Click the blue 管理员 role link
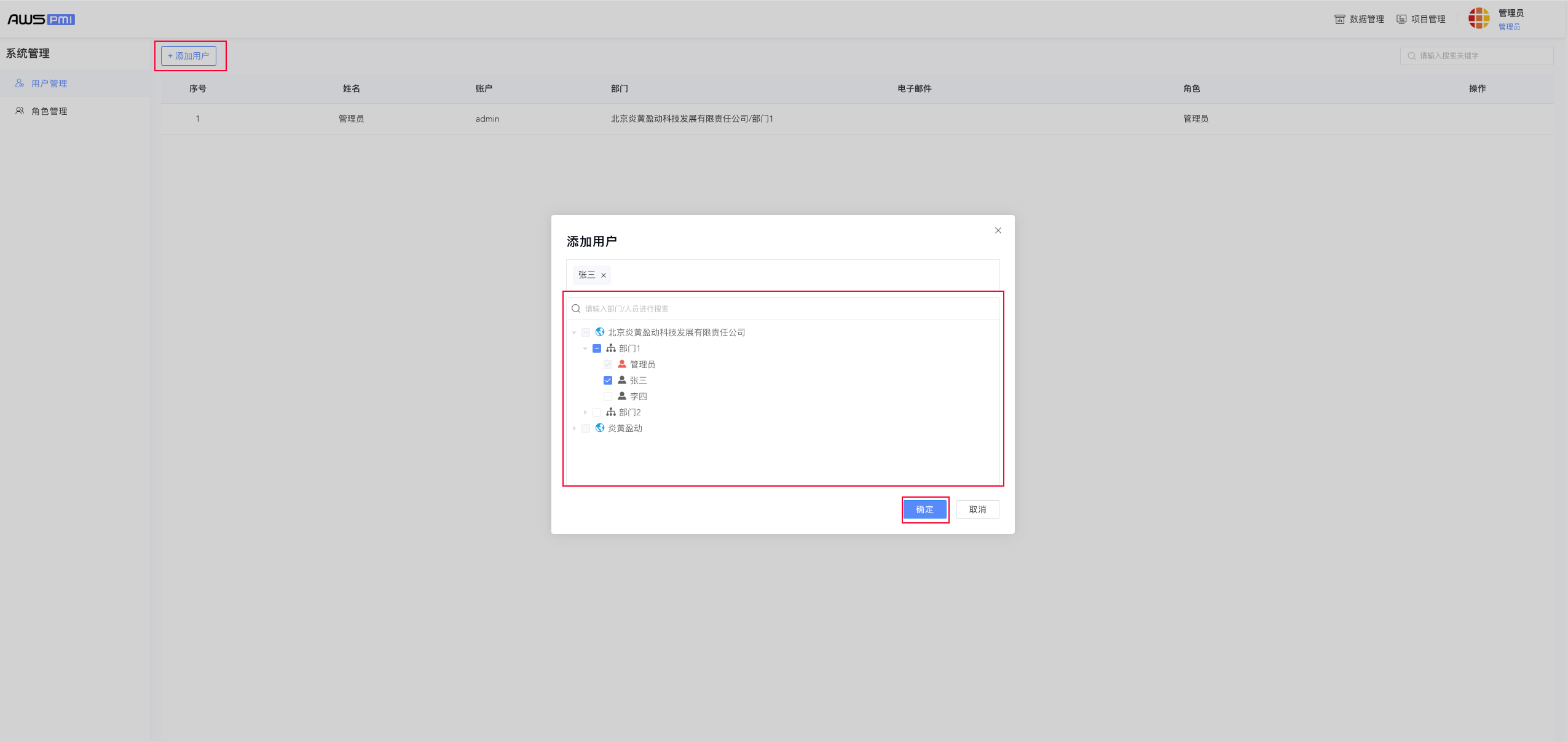This screenshot has height=741, width=1568. tap(1509, 26)
